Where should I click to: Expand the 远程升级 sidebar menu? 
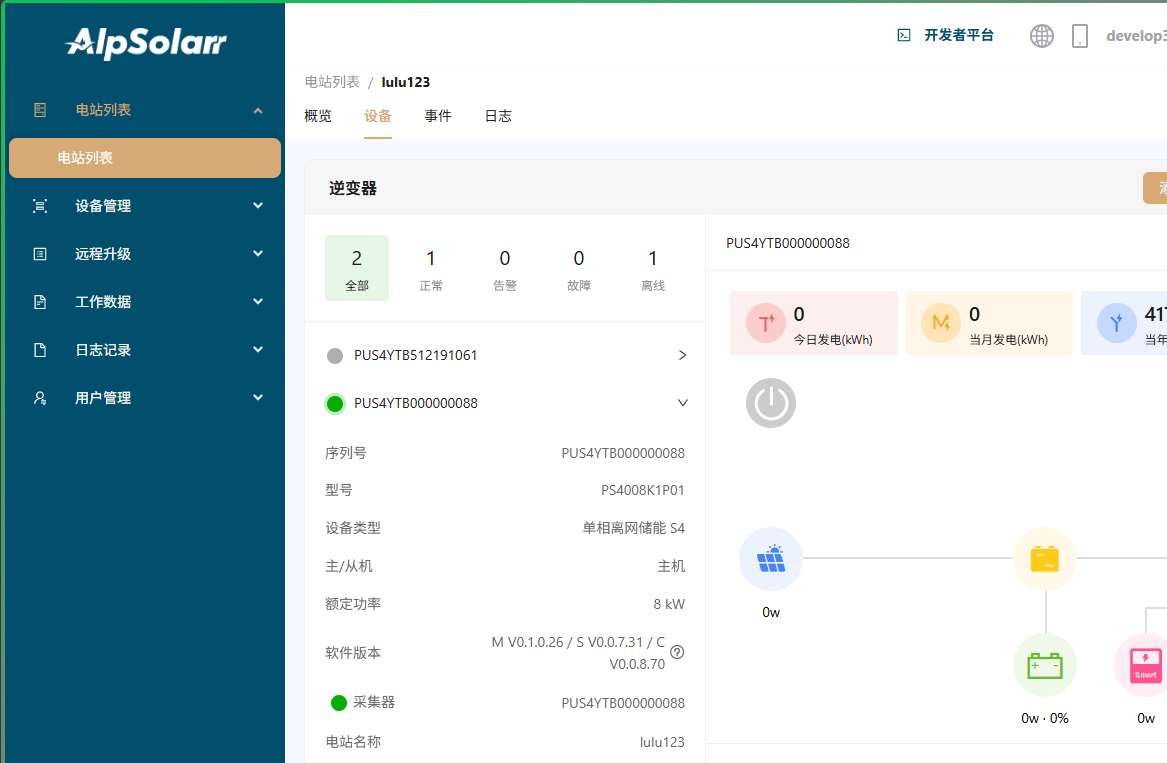coord(145,254)
